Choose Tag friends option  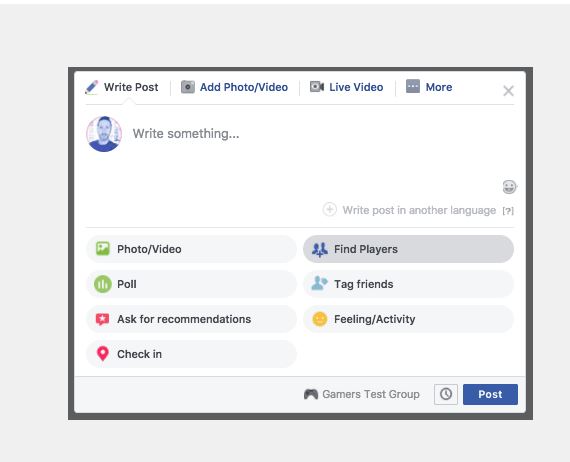point(408,284)
